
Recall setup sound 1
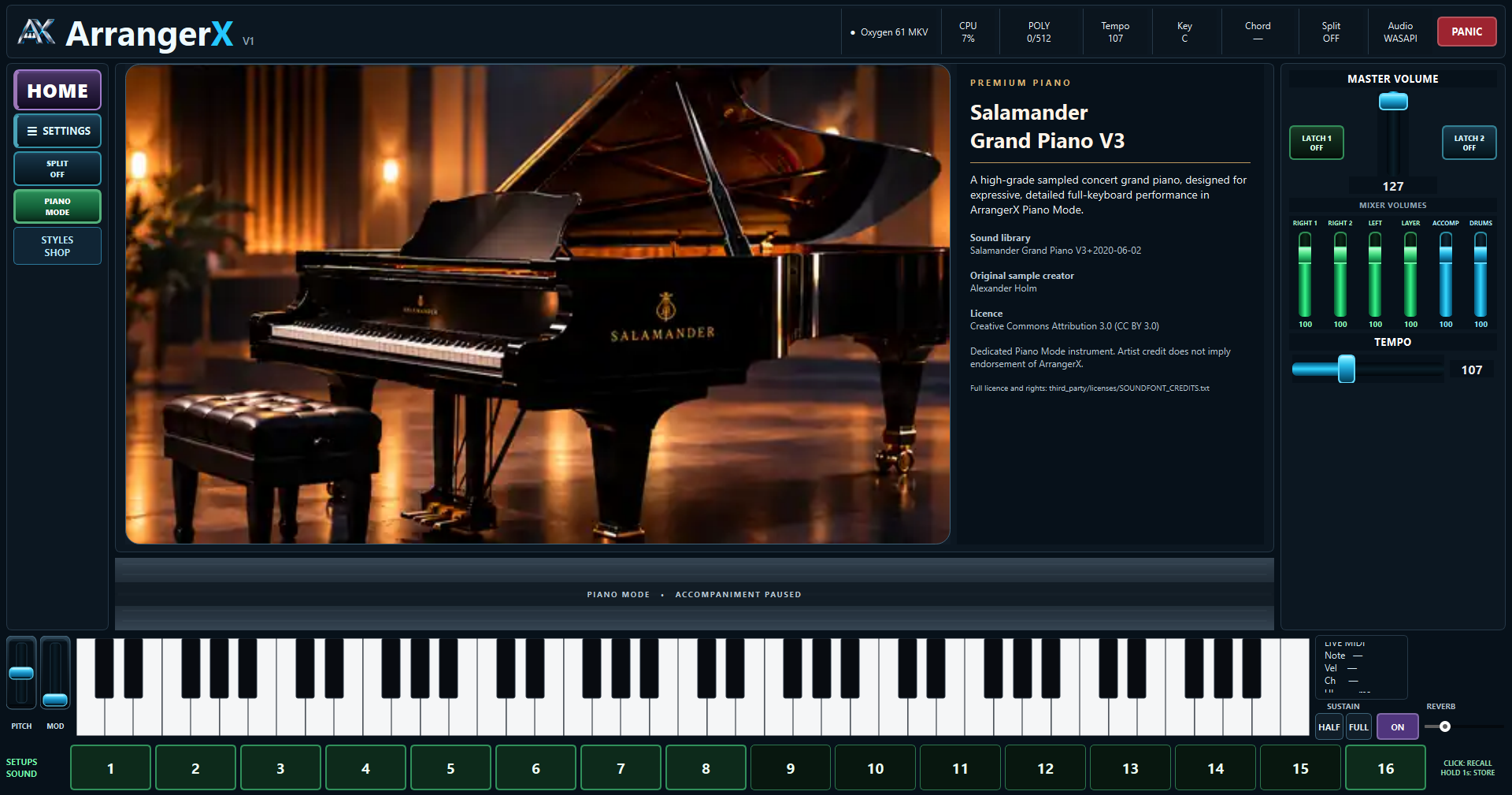tap(110, 768)
